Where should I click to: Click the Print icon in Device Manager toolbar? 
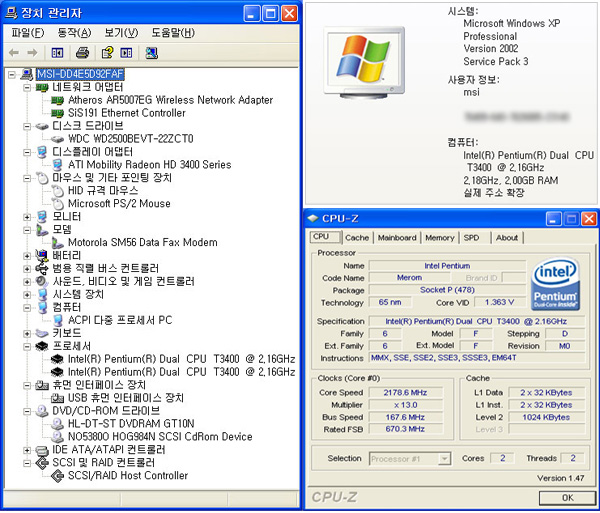(82, 52)
